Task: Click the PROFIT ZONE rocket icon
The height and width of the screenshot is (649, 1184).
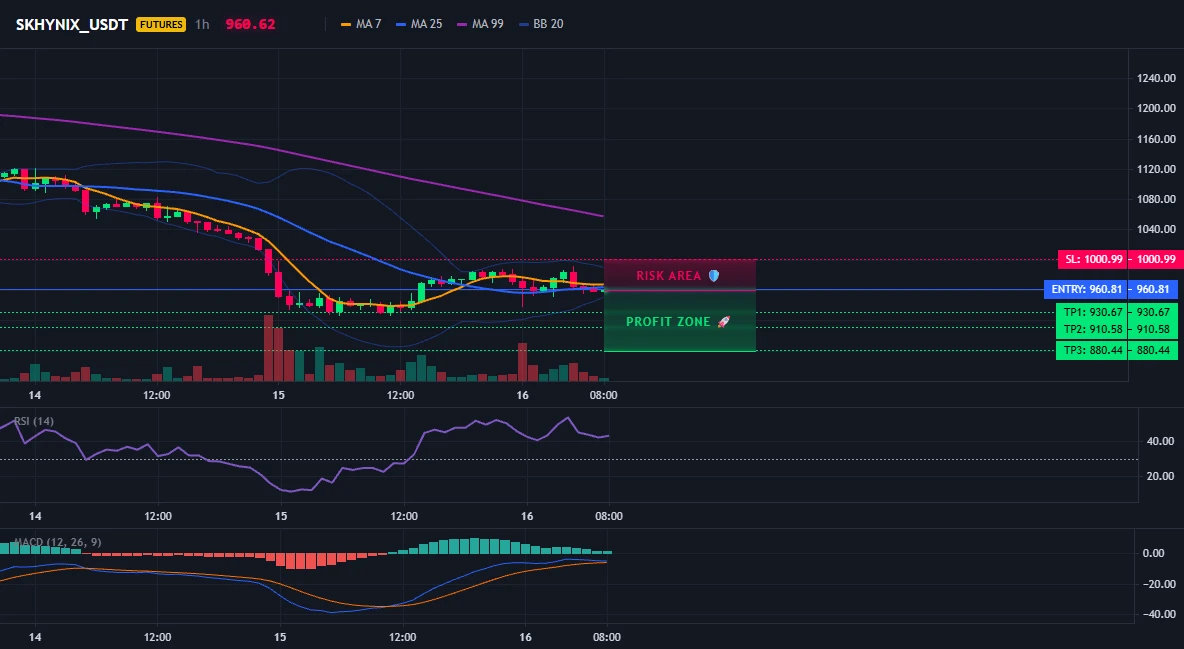Action: point(723,322)
